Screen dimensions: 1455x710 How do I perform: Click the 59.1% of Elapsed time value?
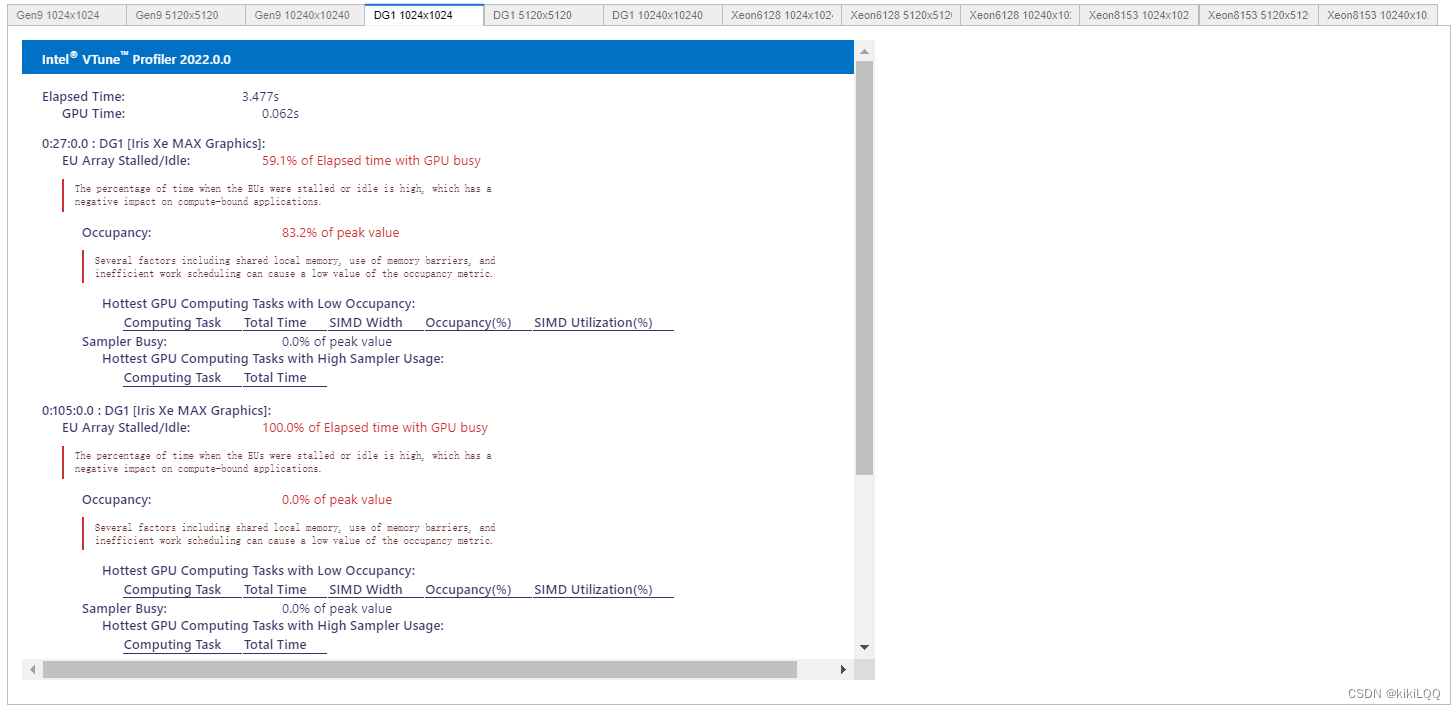click(x=371, y=160)
